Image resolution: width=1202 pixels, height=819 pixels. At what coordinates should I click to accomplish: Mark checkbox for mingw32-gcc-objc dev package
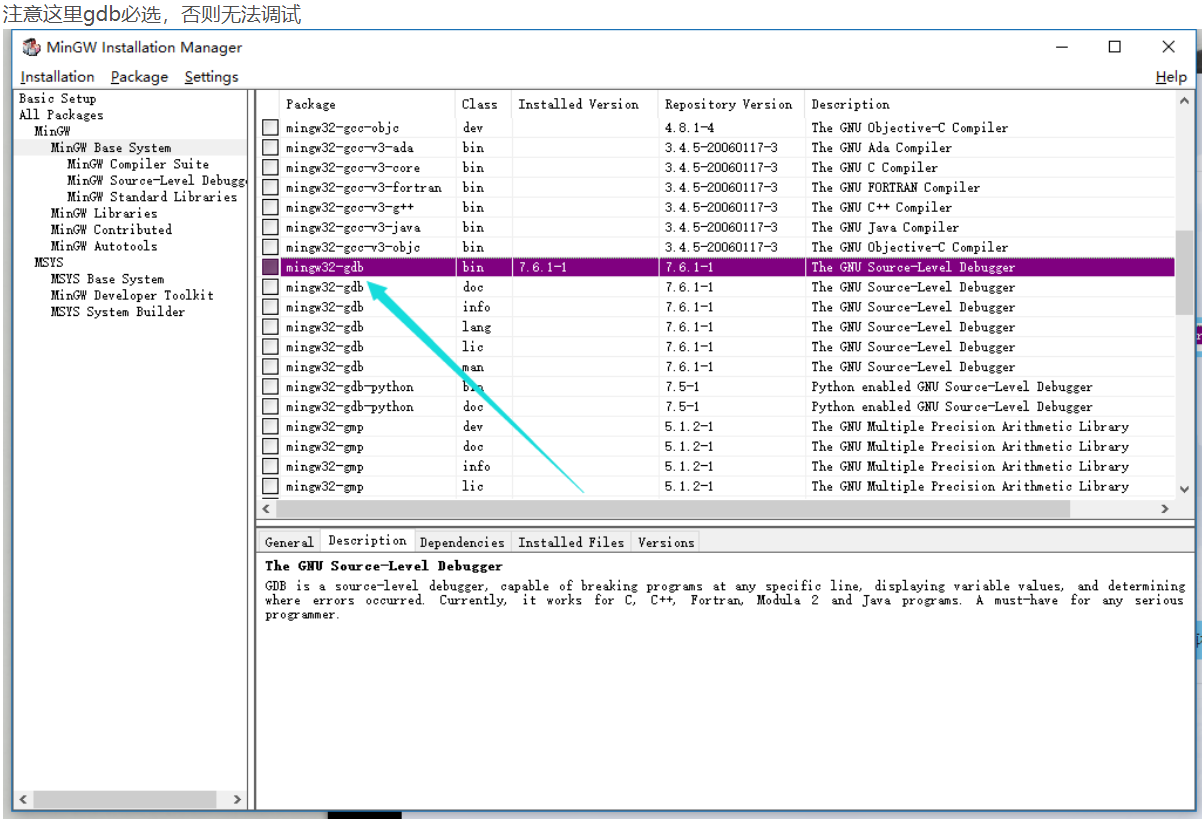(270, 128)
